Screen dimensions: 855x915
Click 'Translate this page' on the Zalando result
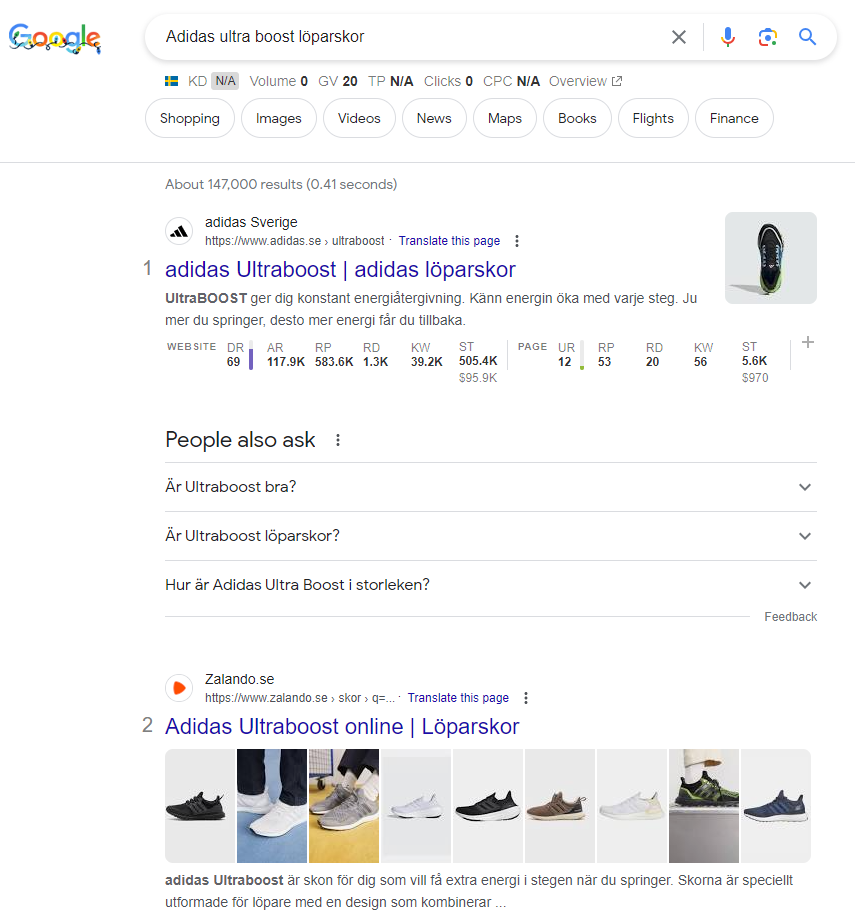[458, 697]
